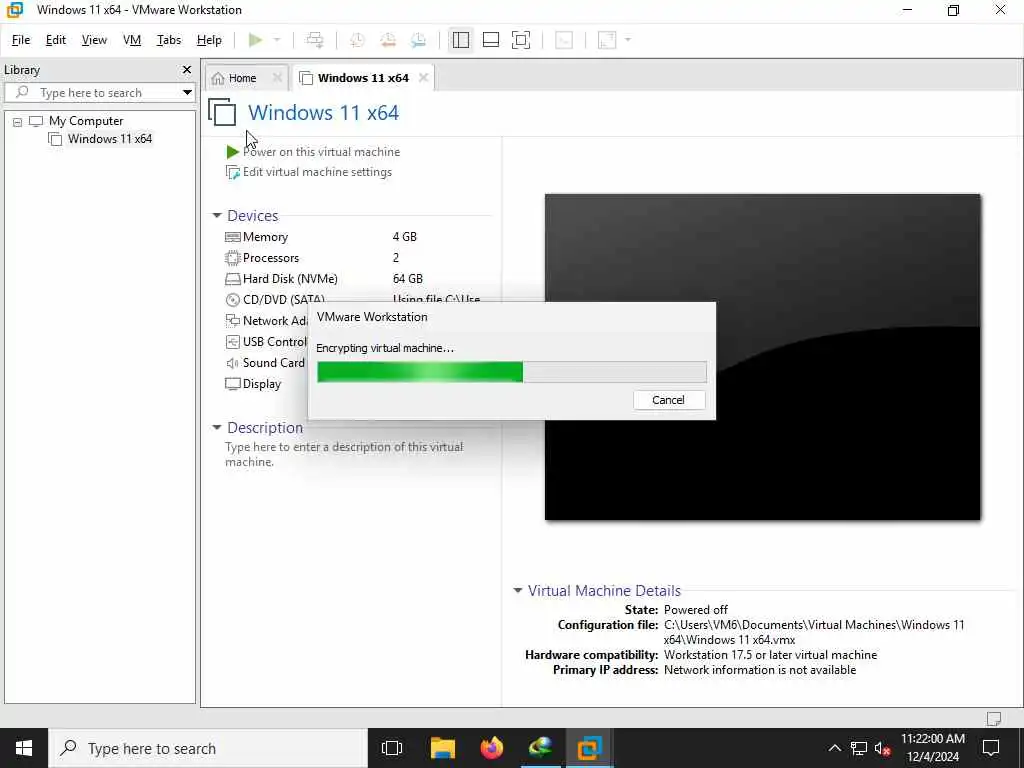Open the Snapshot Manager toolbar icon

point(419,40)
